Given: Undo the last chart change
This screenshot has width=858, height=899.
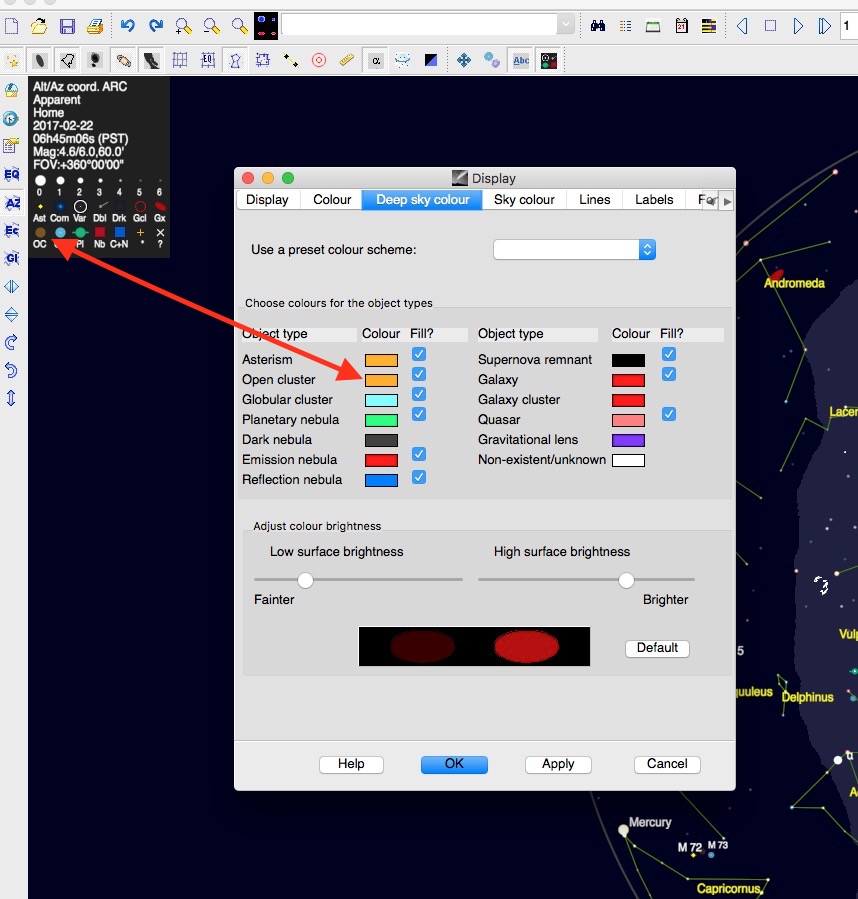Looking at the screenshot, I should [127, 26].
